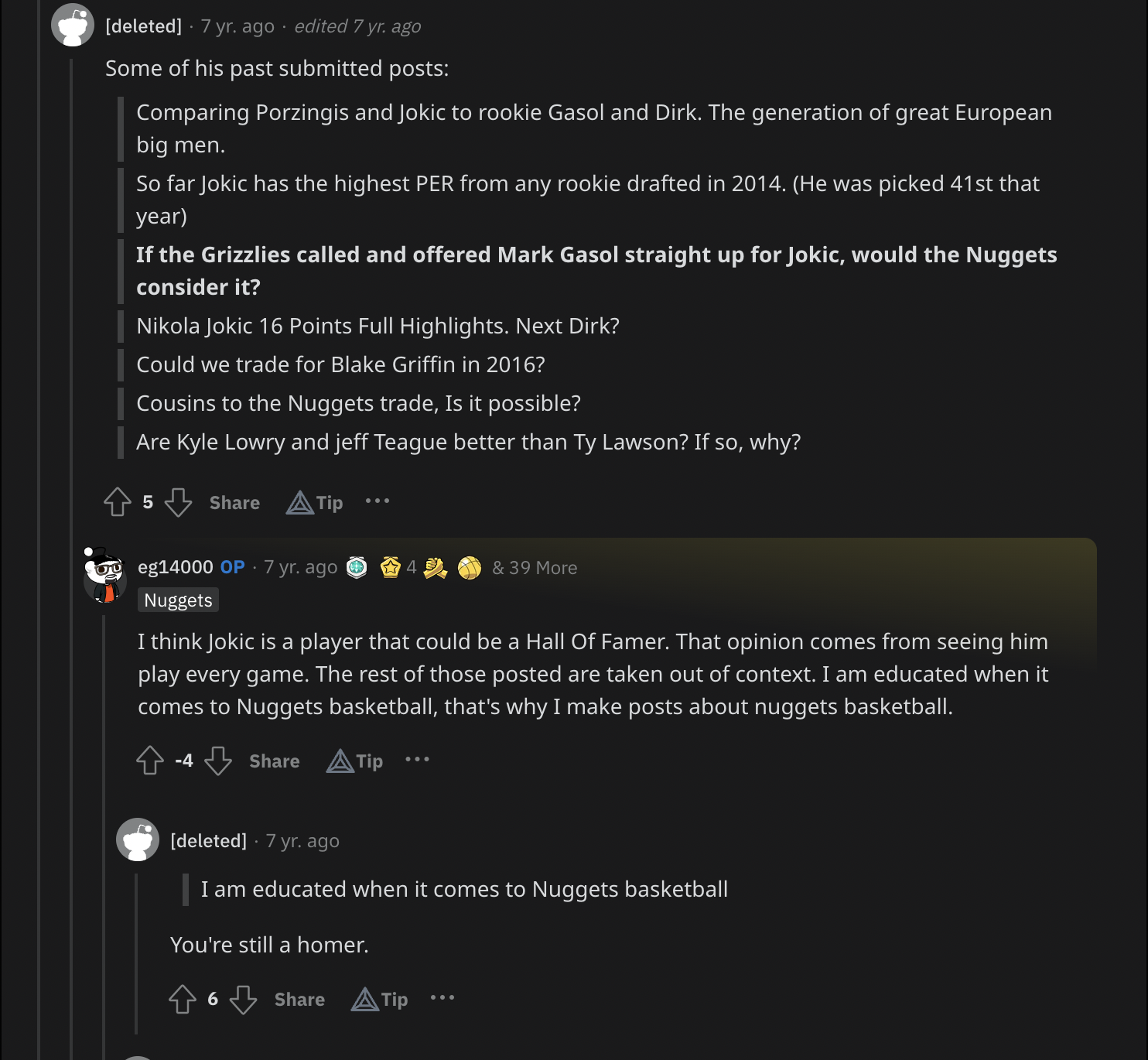The image size is (1148, 1060).
Task: Share the past submitted posts comment
Action: (x=234, y=503)
